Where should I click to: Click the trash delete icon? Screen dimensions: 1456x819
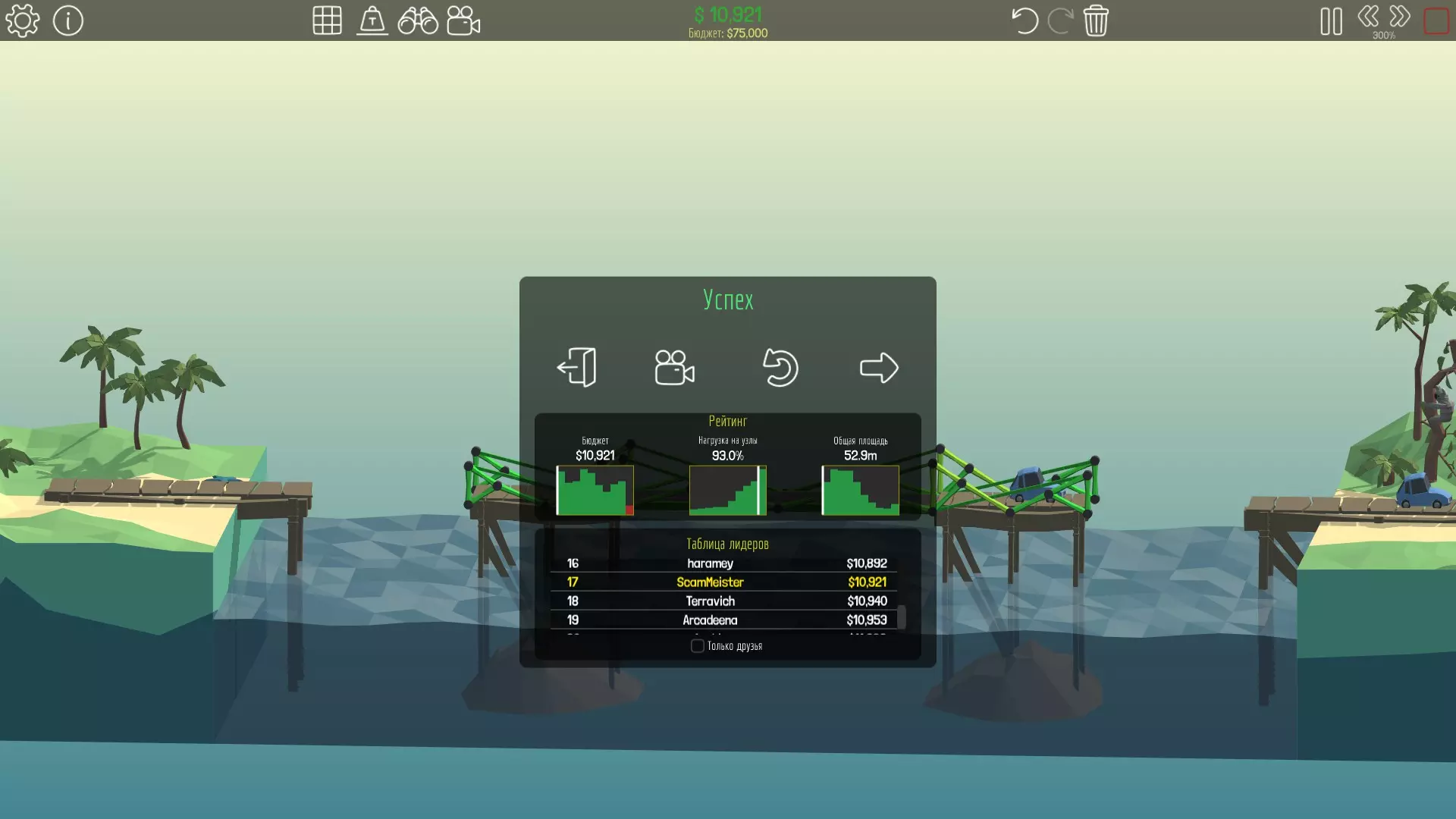click(x=1096, y=20)
